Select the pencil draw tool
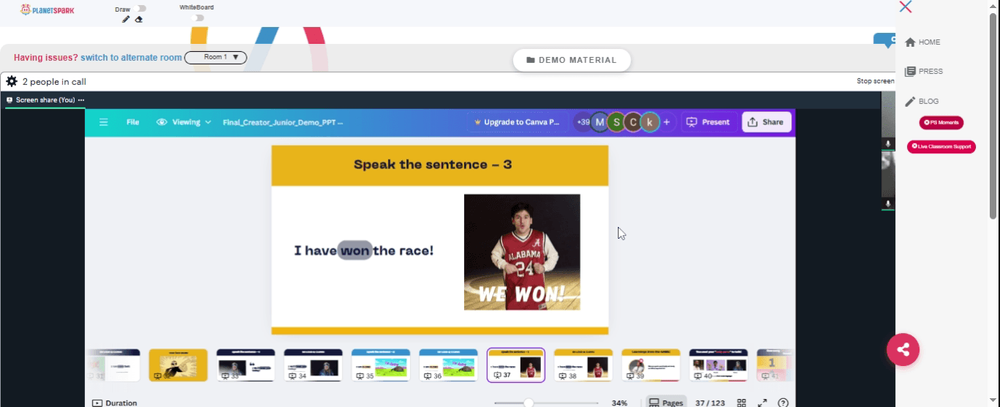This screenshot has width=1000, height=407. coord(126,19)
